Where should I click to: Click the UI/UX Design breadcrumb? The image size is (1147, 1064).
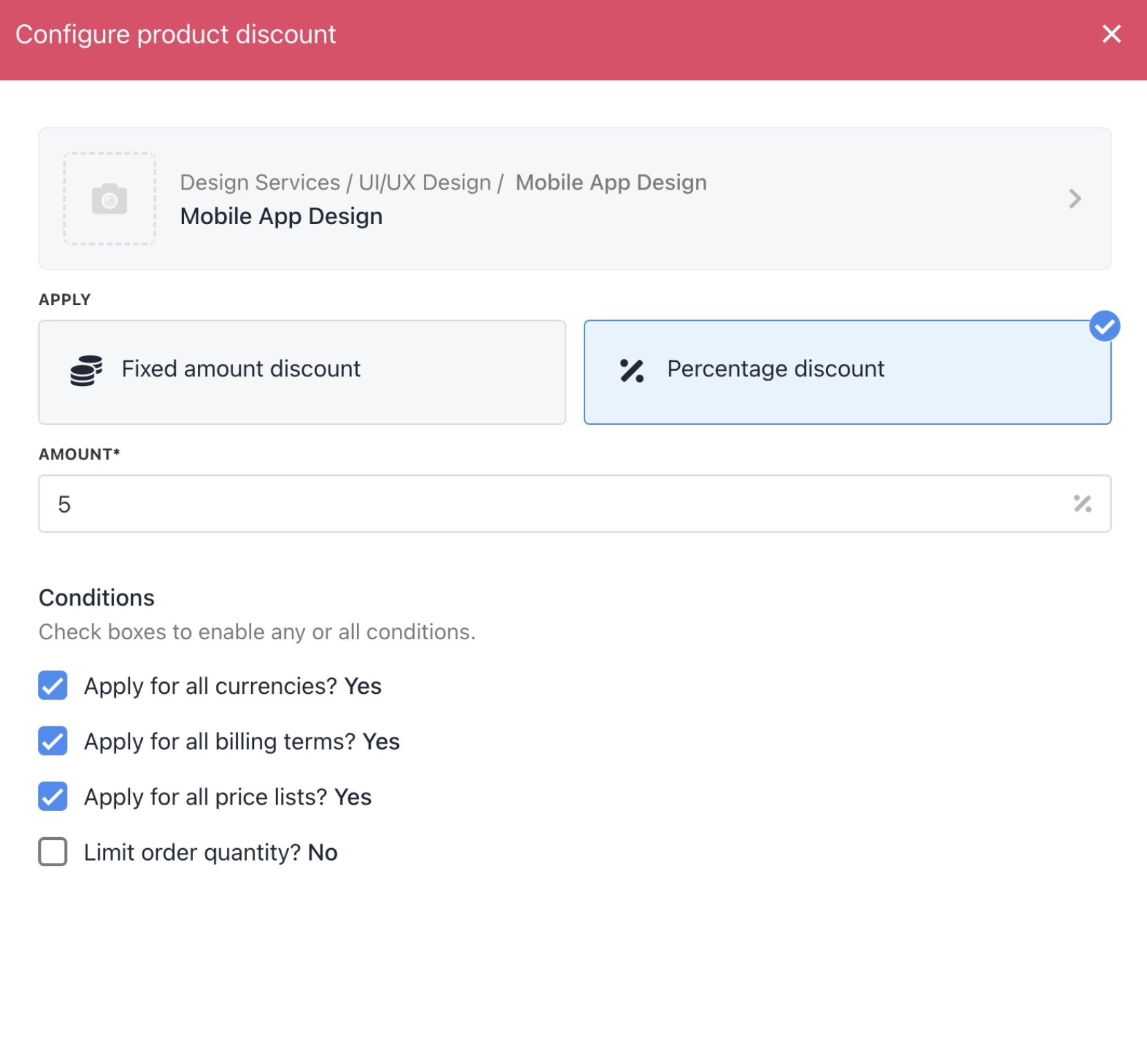pos(425,183)
